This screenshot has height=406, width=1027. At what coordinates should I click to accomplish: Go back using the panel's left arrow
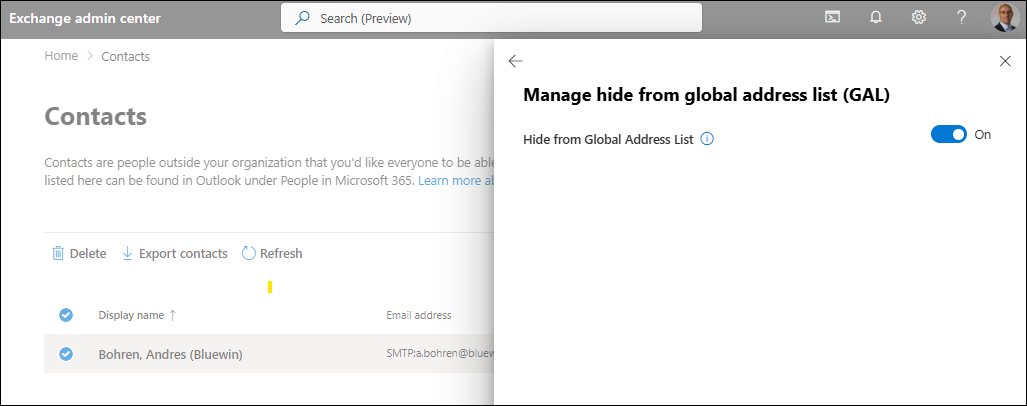click(x=515, y=61)
